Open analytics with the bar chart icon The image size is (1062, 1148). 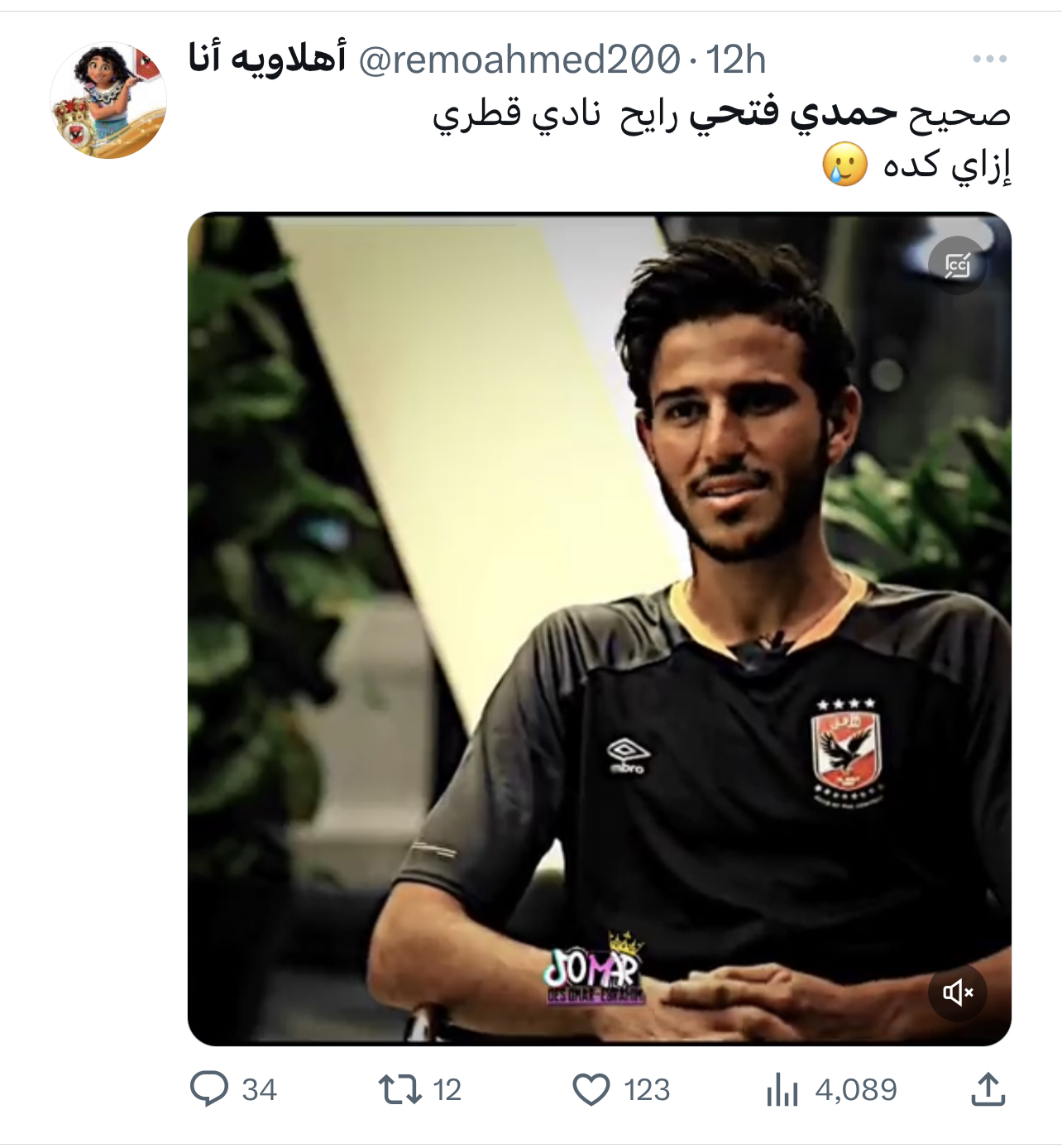tap(782, 1089)
